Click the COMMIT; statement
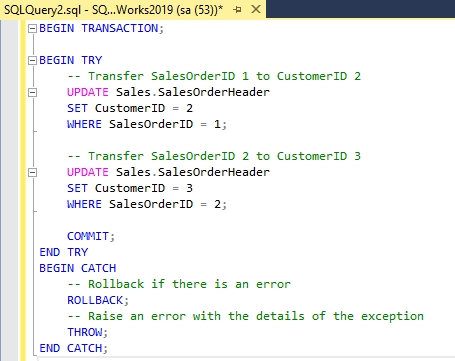This screenshot has width=455, height=361. tap(91, 236)
